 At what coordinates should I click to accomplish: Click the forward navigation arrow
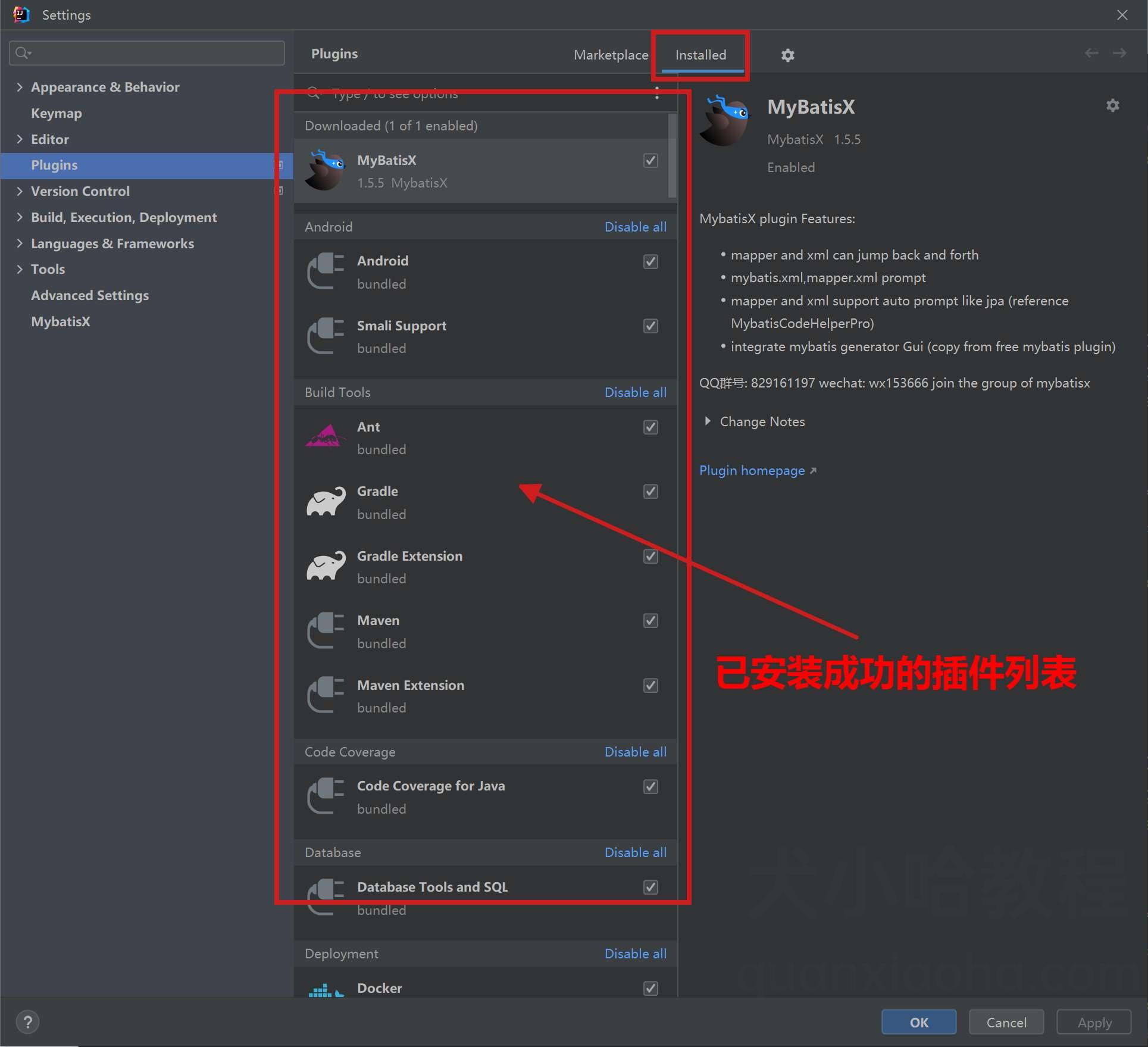1119,54
